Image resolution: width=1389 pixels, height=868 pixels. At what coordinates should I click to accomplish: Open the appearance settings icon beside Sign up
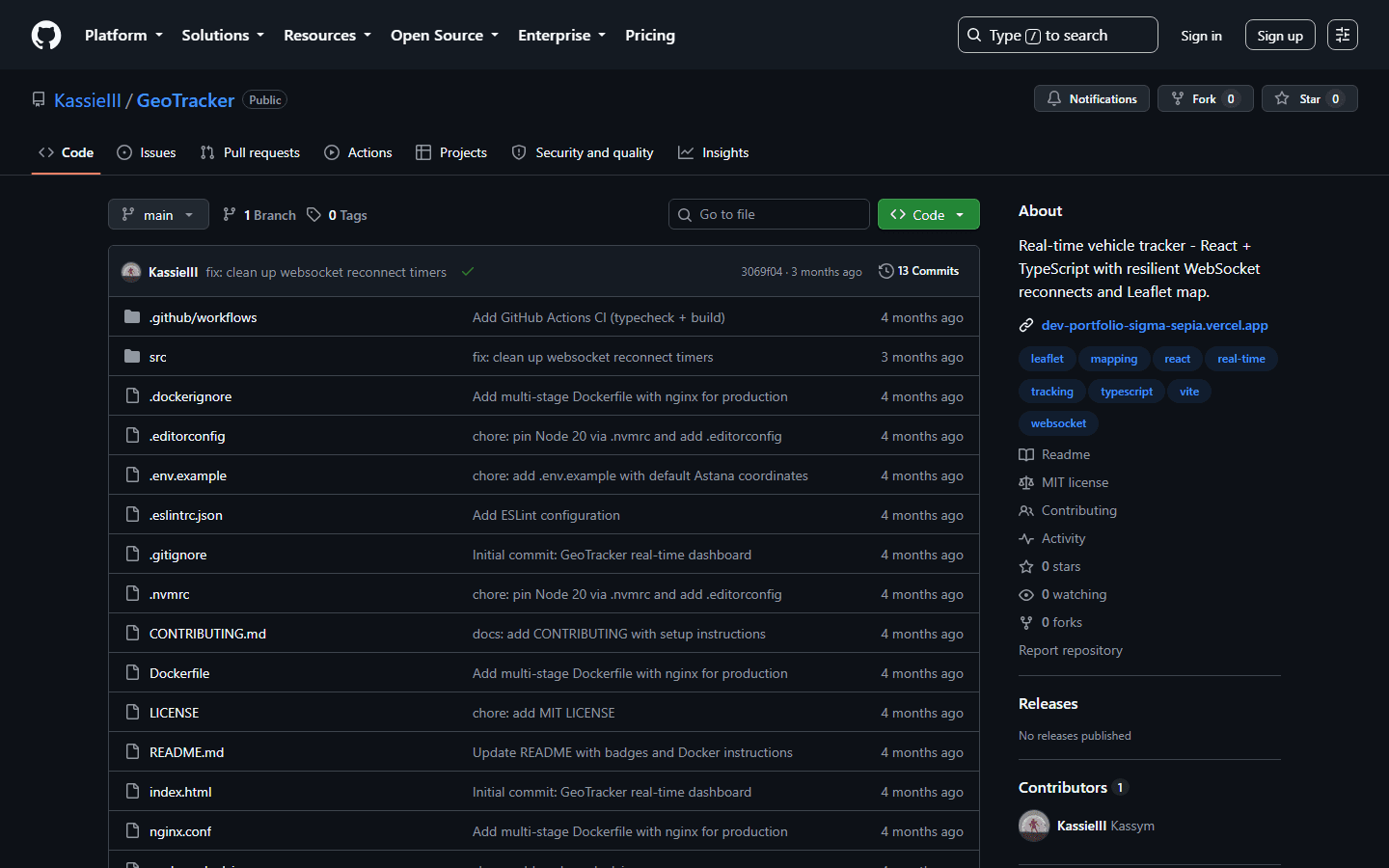pyautogui.click(x=1343, y=35)
